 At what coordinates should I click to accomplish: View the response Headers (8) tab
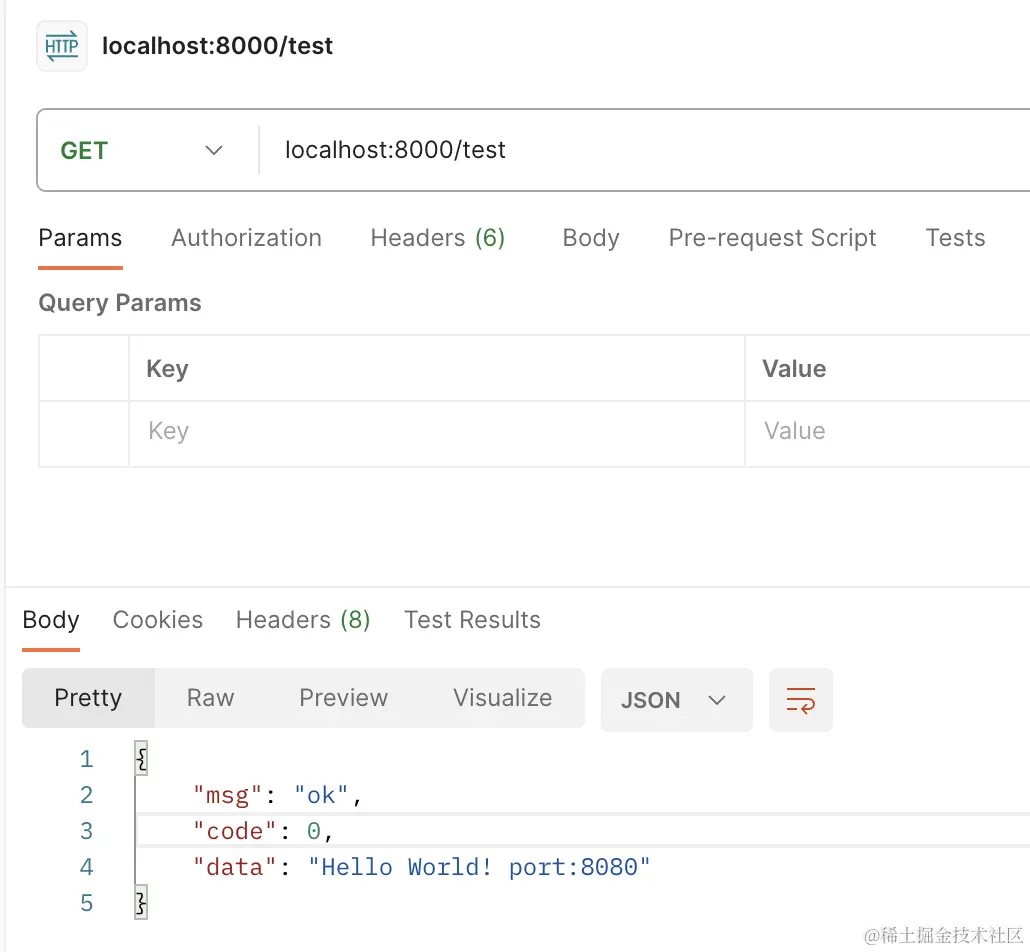[x=303, y=620]
